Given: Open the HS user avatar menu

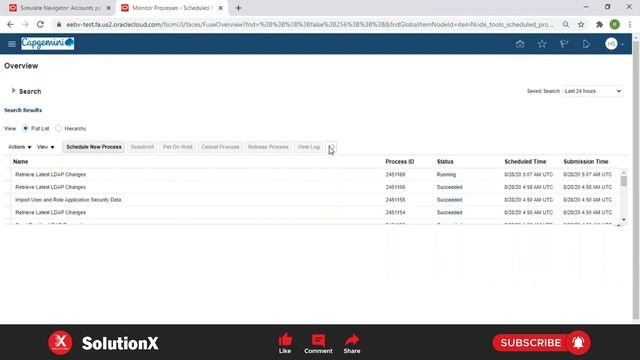Looking at the screenshot, I should [x=611, y=44].
